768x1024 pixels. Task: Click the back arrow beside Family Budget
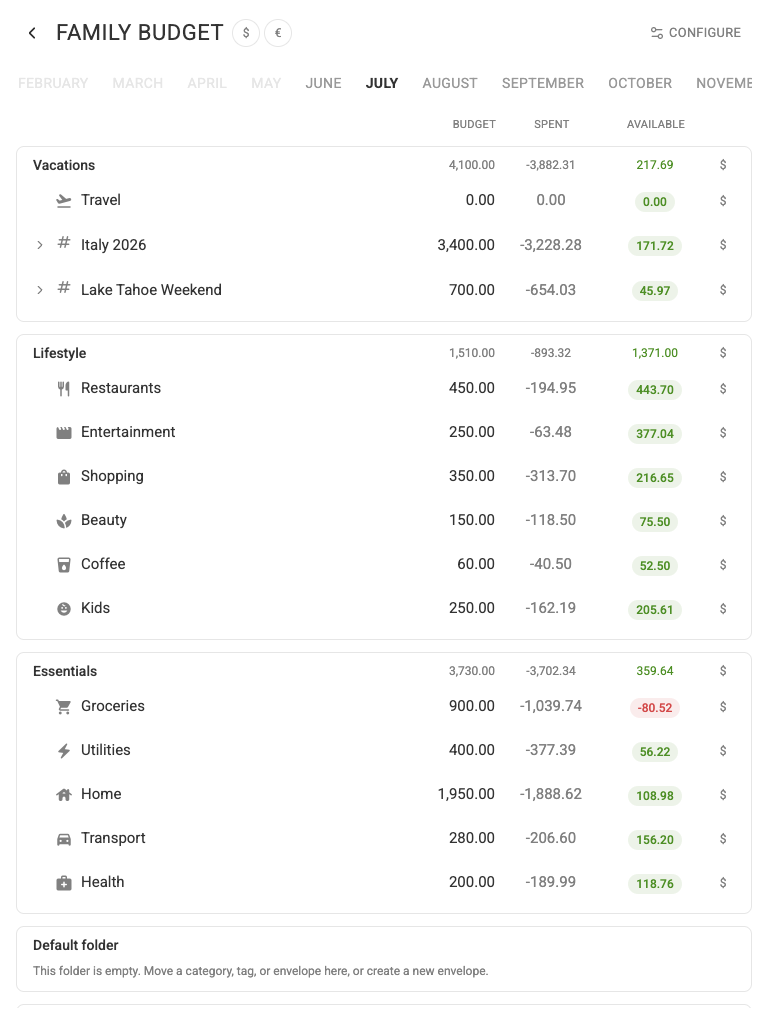pyautogui.click(x=32, y=33)
